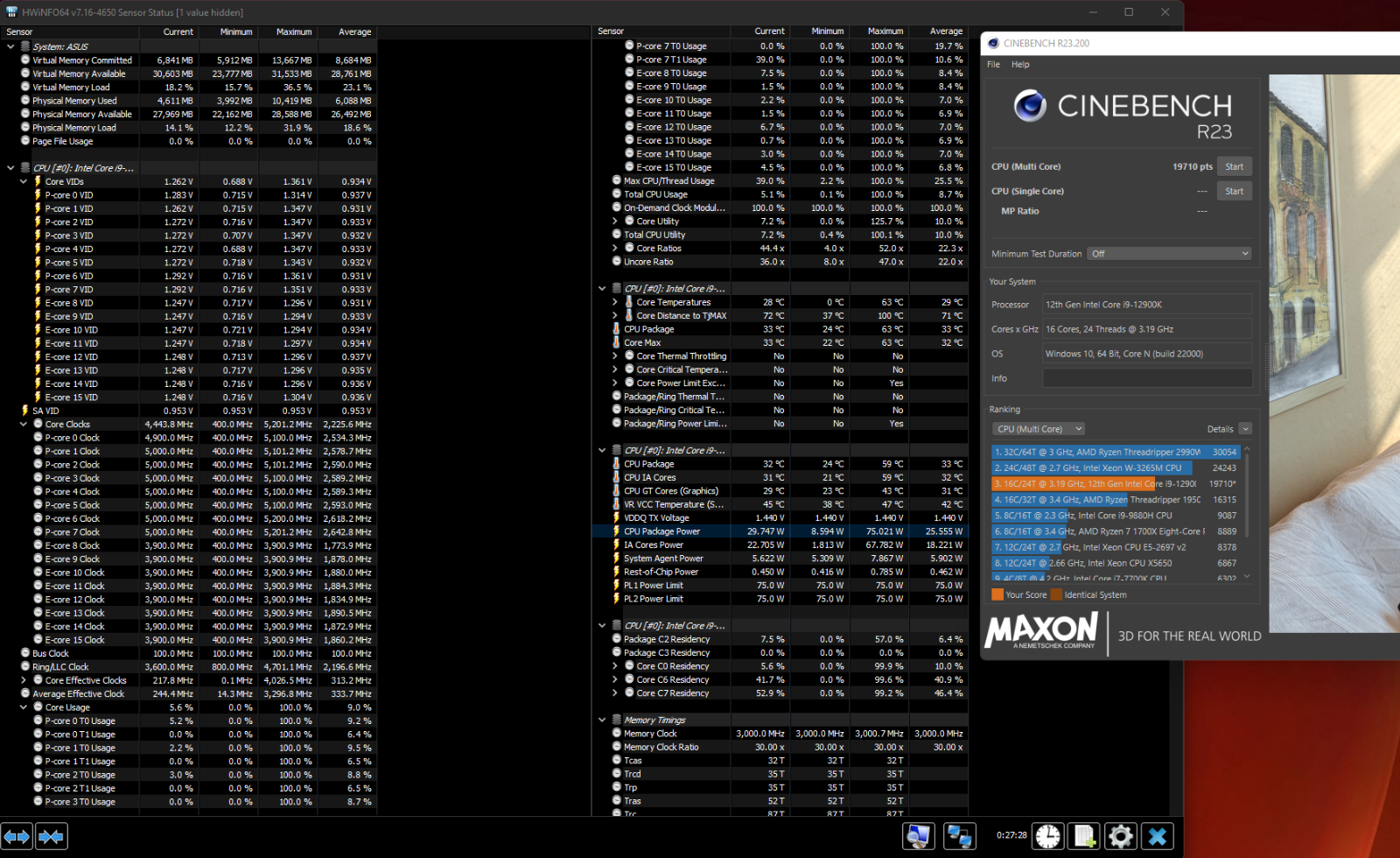
Task: Click the circle icon beside Virtual Memory Committed
Action: pos(25,60)
